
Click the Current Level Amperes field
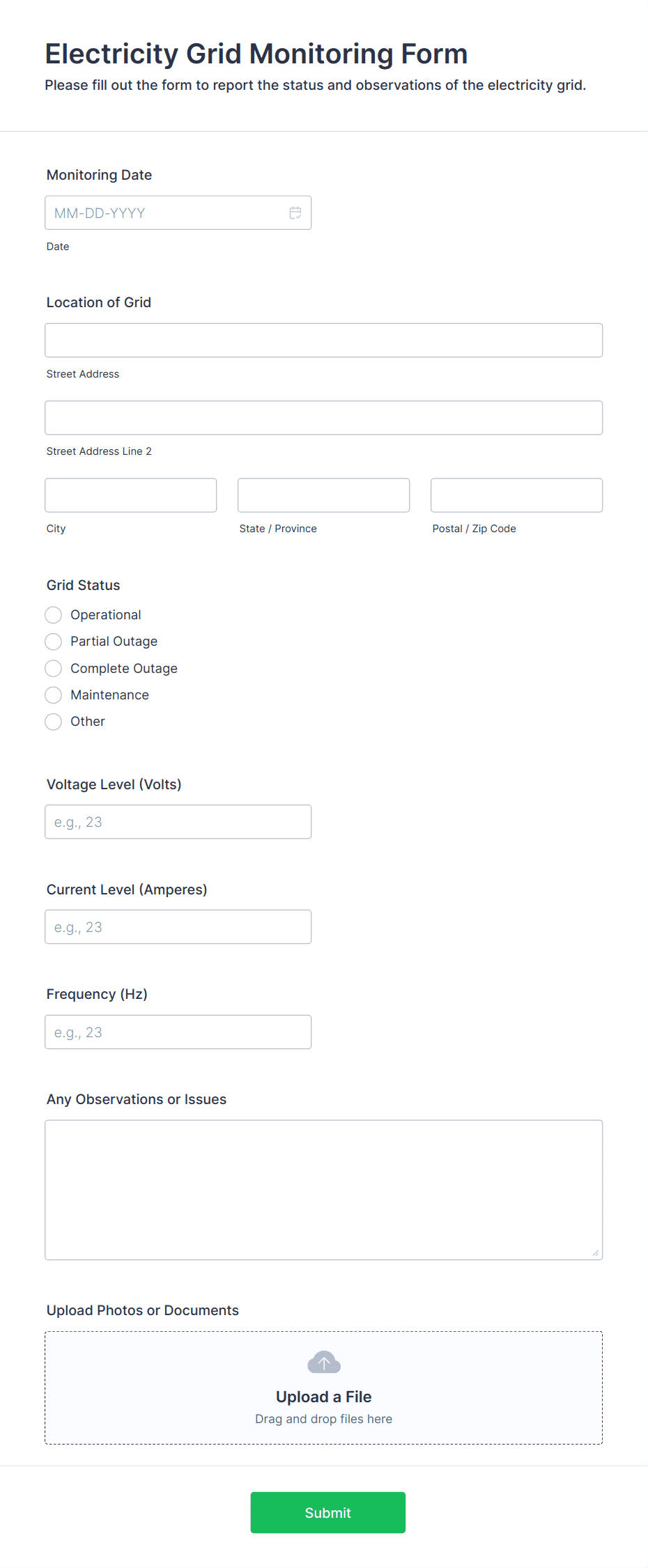pos(178,927)
